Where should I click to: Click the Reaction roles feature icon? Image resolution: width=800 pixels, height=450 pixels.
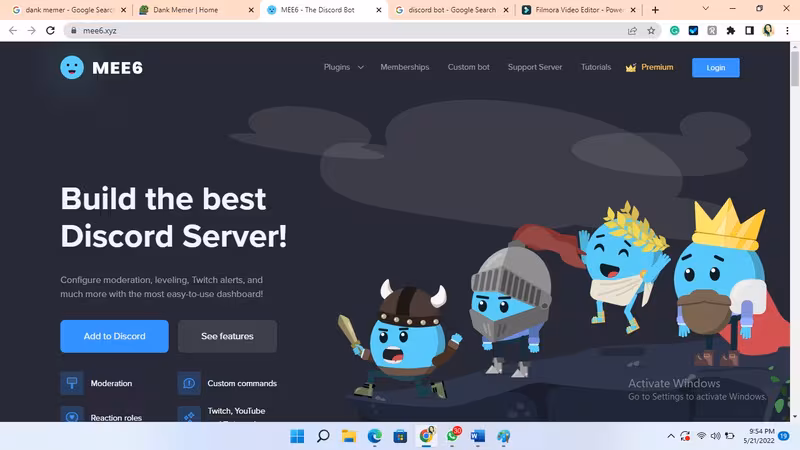pos(72,414)
